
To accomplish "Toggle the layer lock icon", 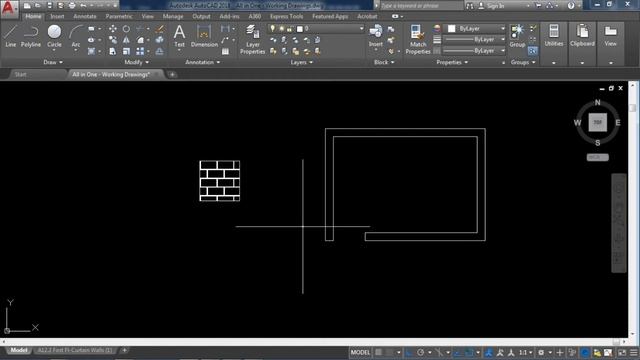I will pyautogui.click(x=289, y=29).
